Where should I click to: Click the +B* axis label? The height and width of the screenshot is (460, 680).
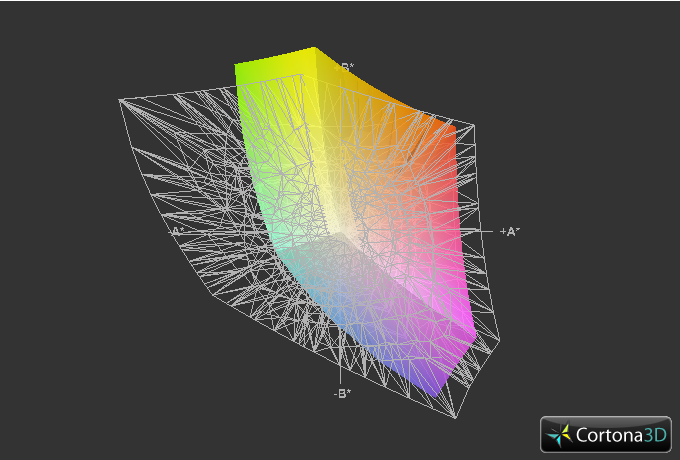(345, 68)
